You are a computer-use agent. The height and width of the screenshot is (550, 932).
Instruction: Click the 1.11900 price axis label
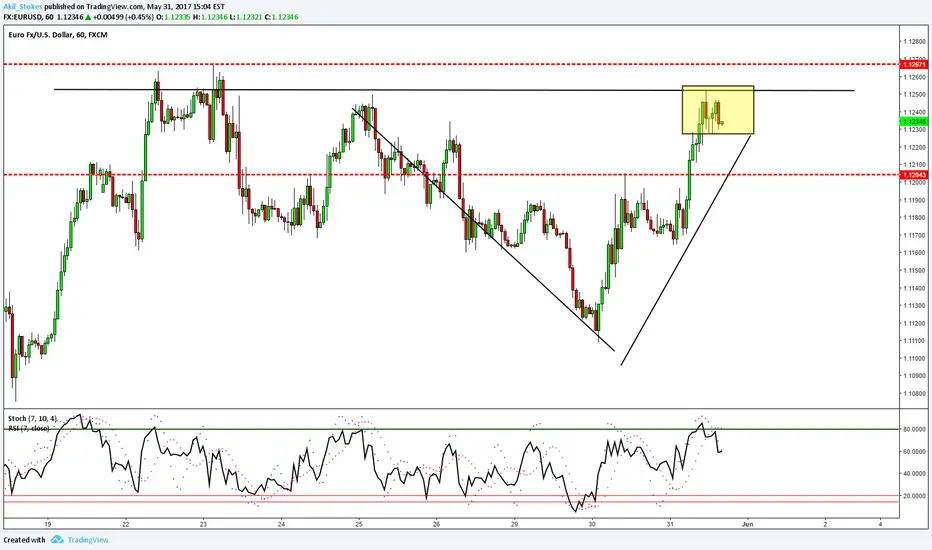(x=914, y=200)
